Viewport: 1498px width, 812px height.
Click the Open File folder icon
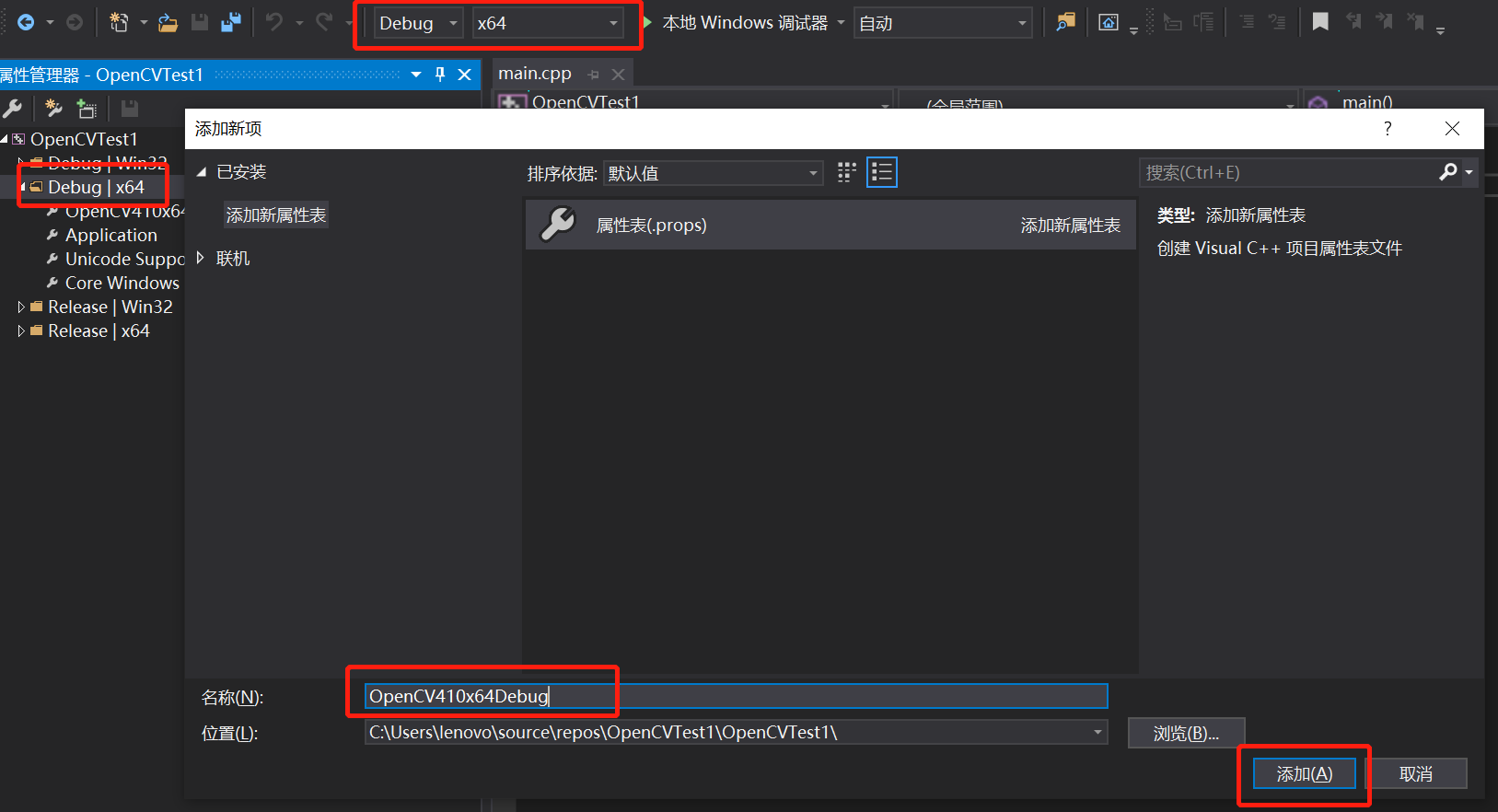[x=168, y=22]
